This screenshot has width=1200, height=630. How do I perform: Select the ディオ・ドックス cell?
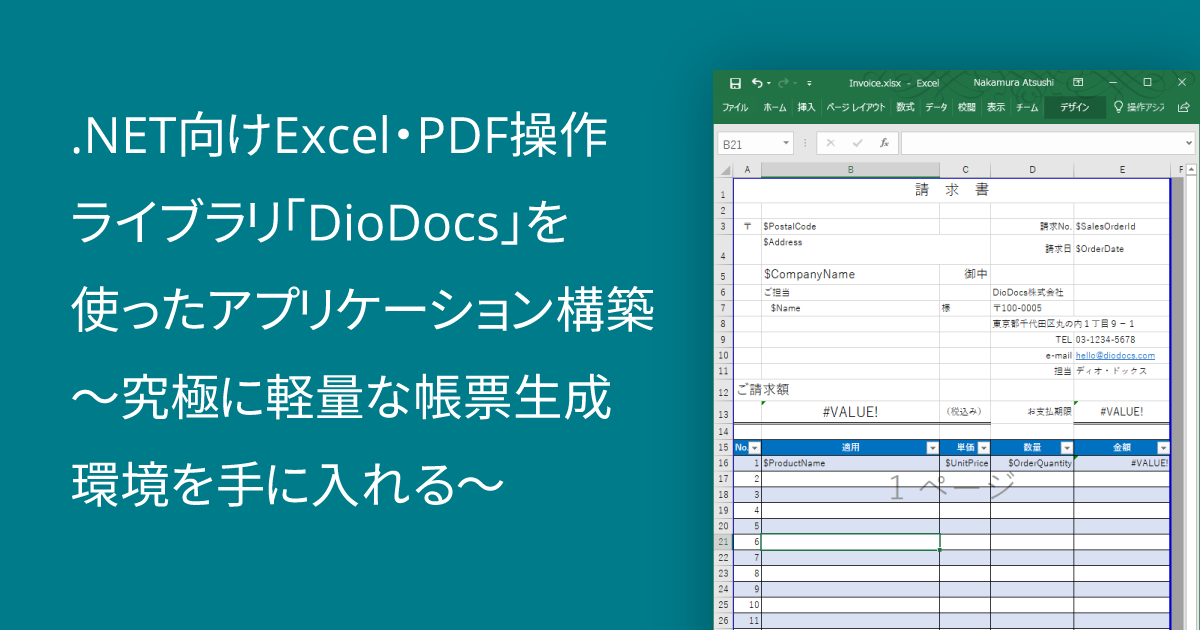tap(1121, 370)
